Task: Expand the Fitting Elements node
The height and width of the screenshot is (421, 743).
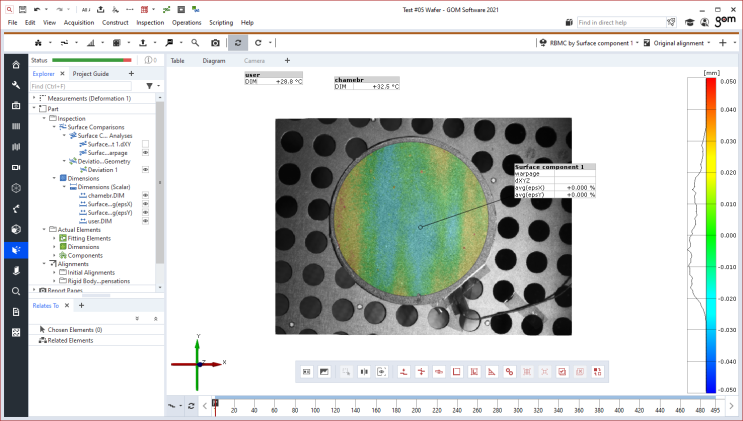Action: (x=54, y=238)
